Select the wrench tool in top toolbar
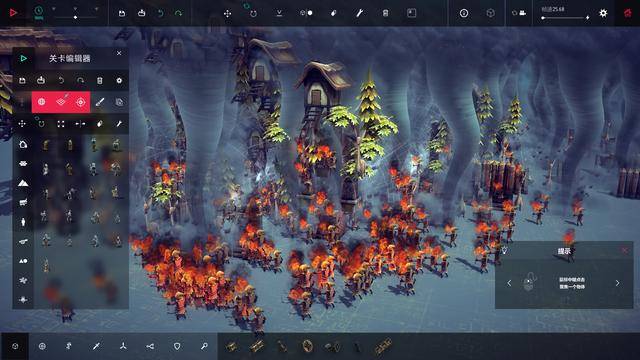The image size is (640, 360). [x=359, y=13]
